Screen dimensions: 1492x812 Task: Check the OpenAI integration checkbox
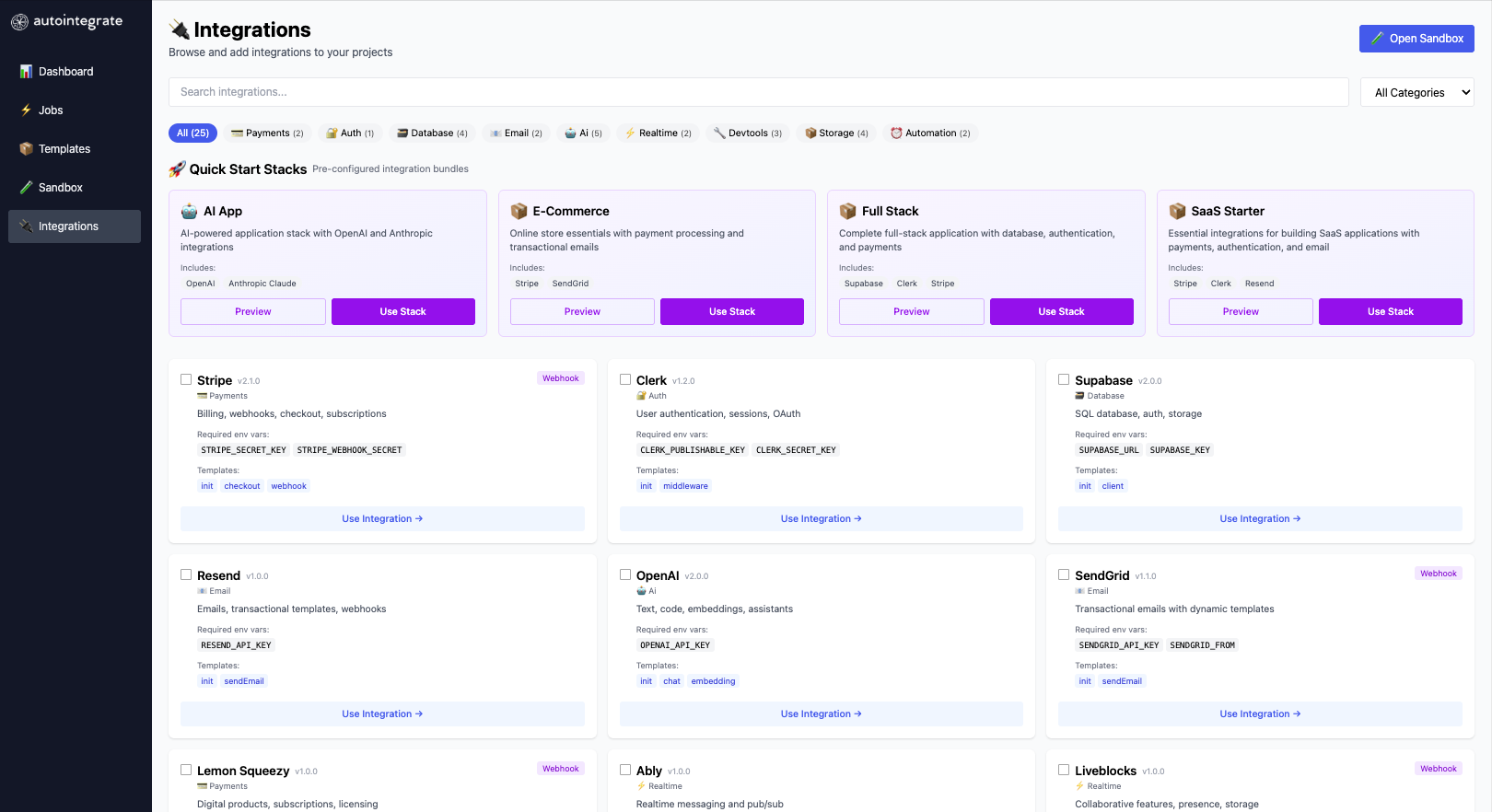[625, 574]
